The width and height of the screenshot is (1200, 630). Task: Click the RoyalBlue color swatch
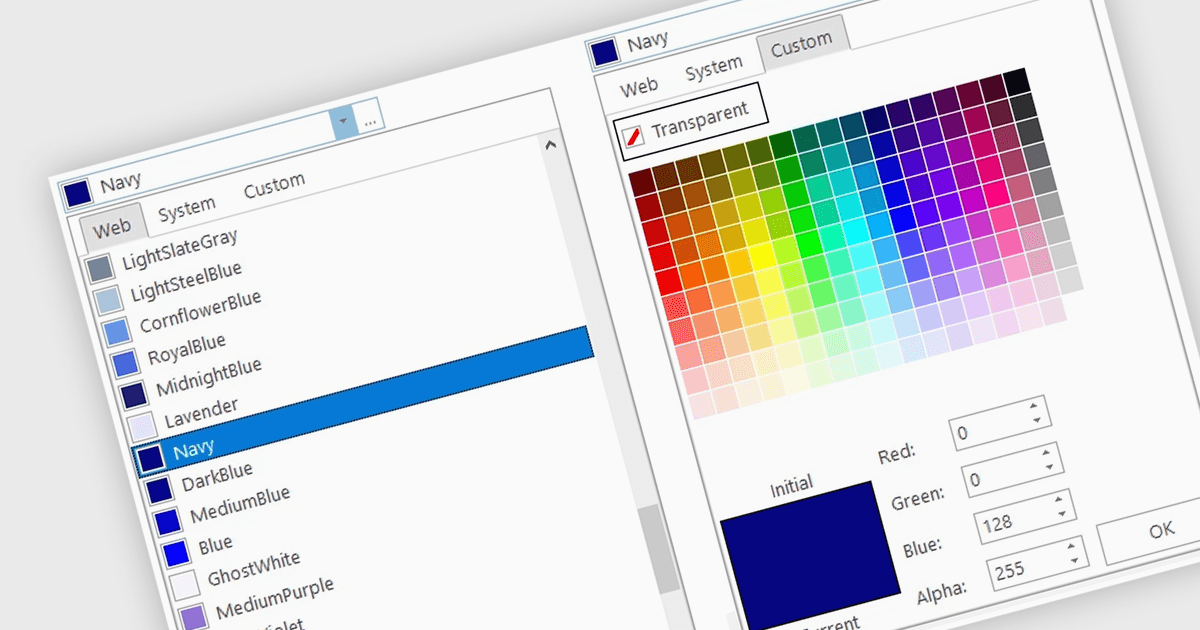[125, 363]
